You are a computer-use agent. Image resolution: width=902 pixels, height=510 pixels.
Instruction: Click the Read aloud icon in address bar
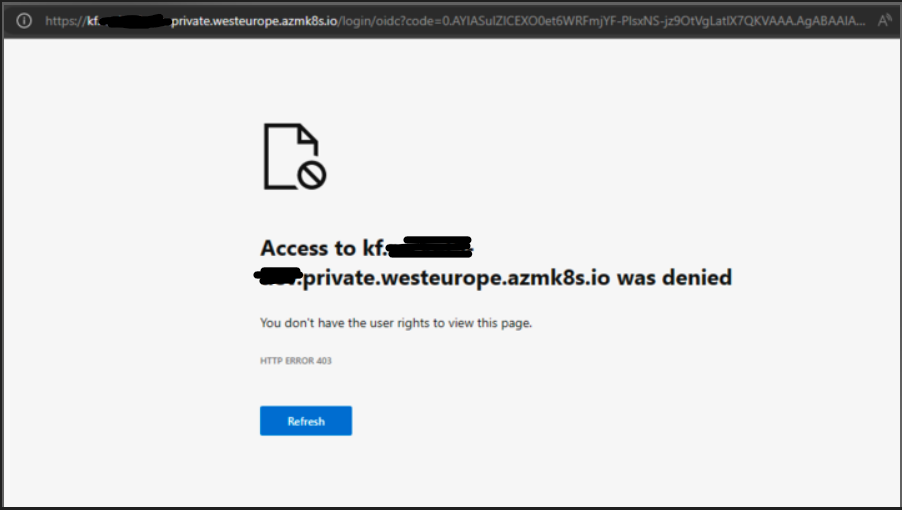884,21
